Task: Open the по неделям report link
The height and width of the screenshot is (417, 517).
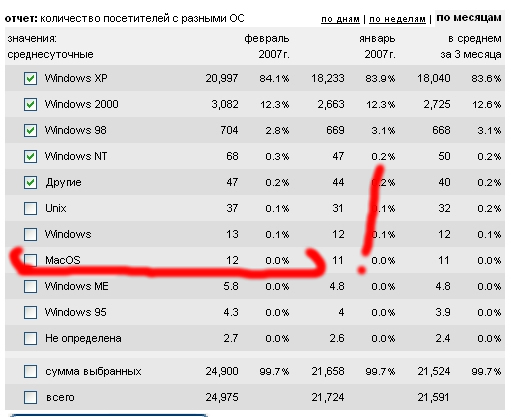Action: [x=397, y=19]
